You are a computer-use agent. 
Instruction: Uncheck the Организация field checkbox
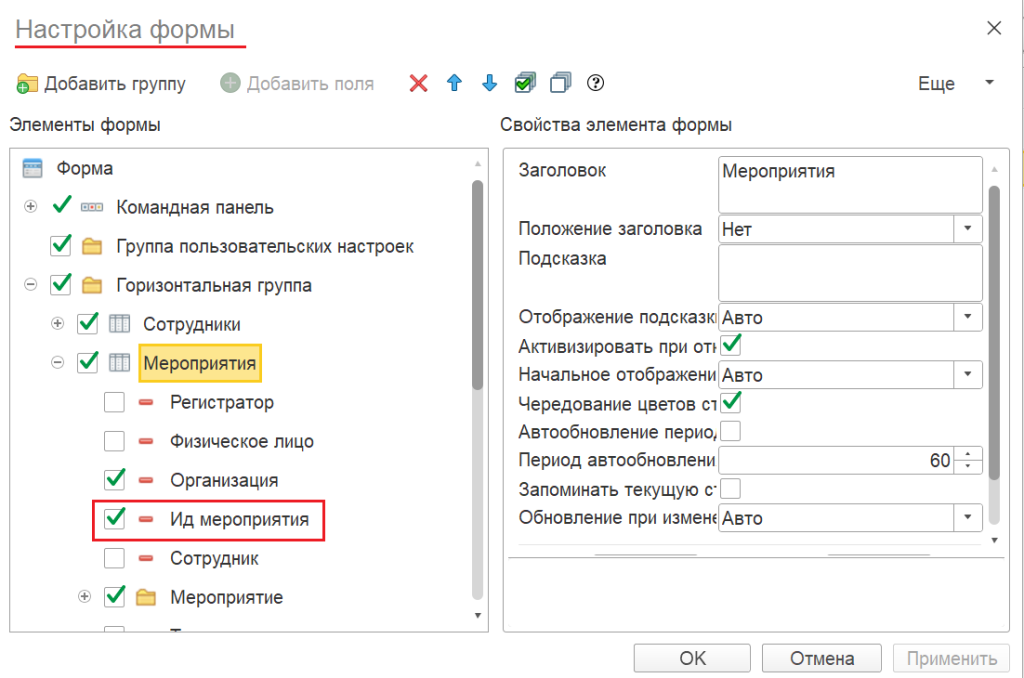tap(114, 480)
